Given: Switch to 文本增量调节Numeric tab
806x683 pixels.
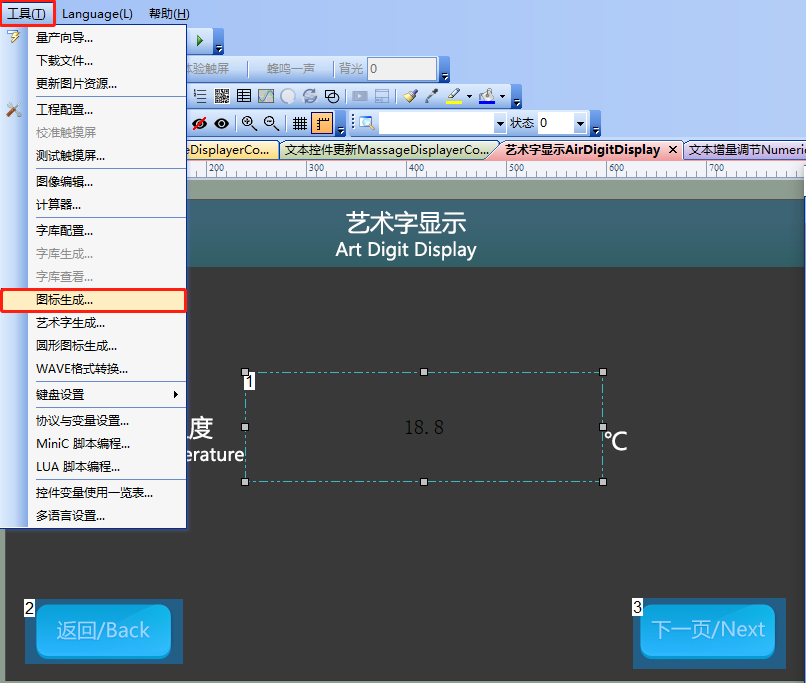Looking at the screenshot, I should pyautogui.click(x=745, y=150).
